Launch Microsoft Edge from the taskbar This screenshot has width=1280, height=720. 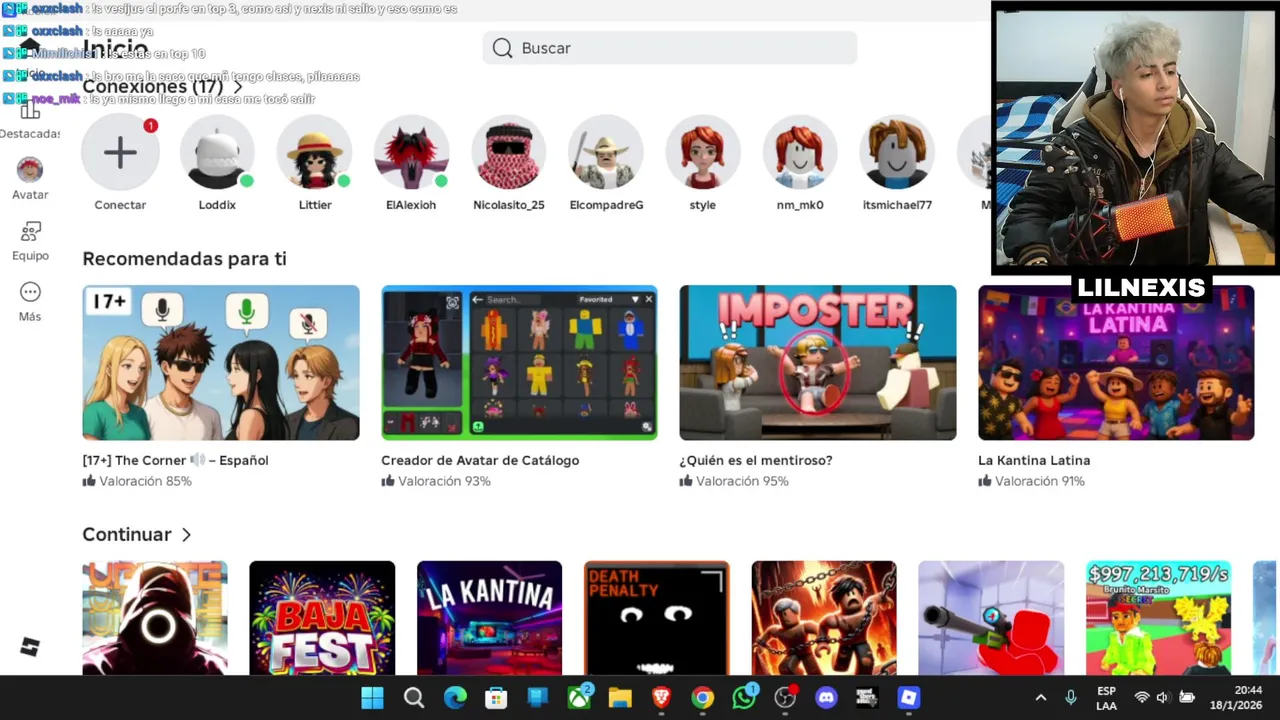(x=455, y=698)
